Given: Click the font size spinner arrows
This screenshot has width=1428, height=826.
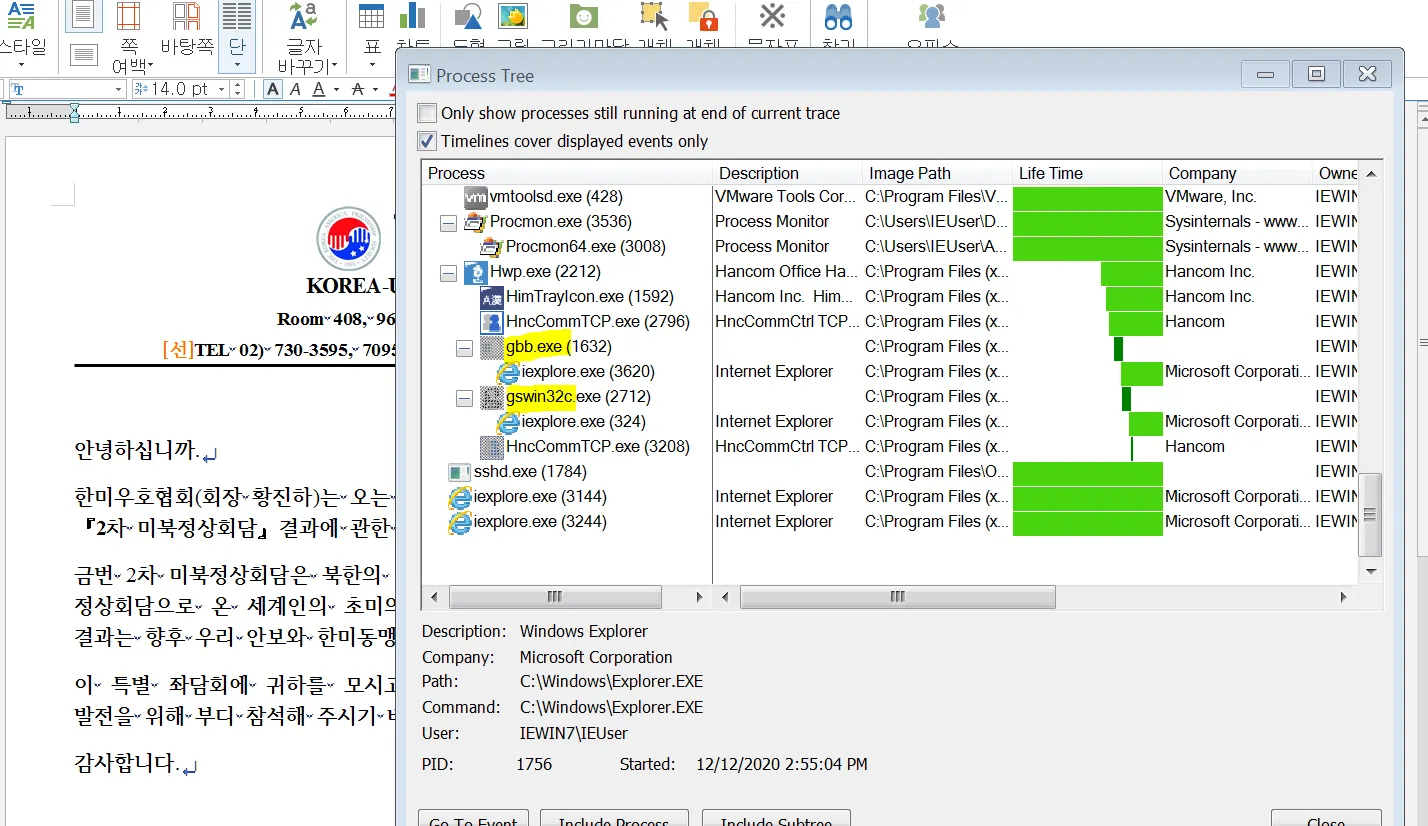Looking at the screenshot, I should (238, 89).
